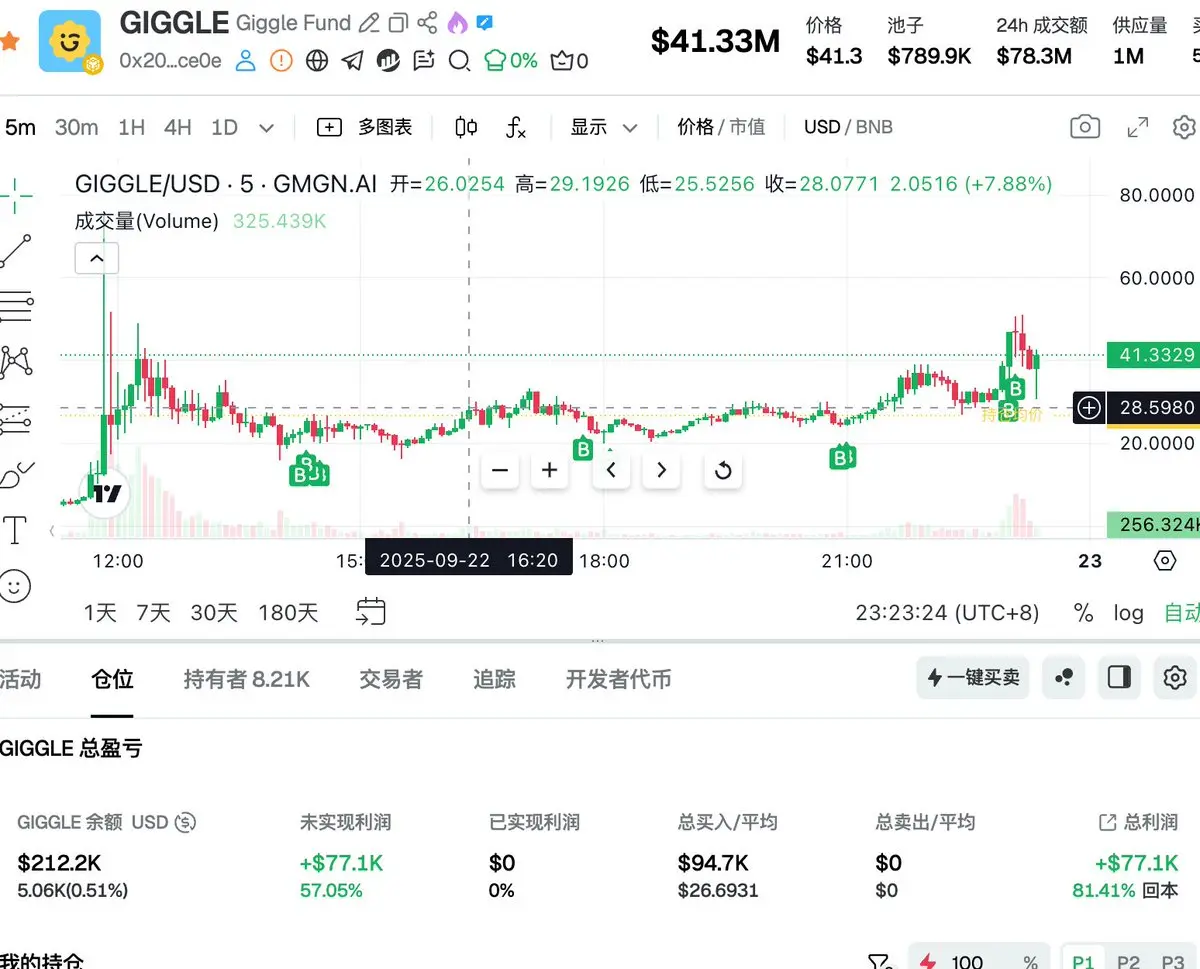The height and width of the screenshot is (969, 1200).
Task: Toggle 自动 auto scale
Action: [x=1182, y=612]
